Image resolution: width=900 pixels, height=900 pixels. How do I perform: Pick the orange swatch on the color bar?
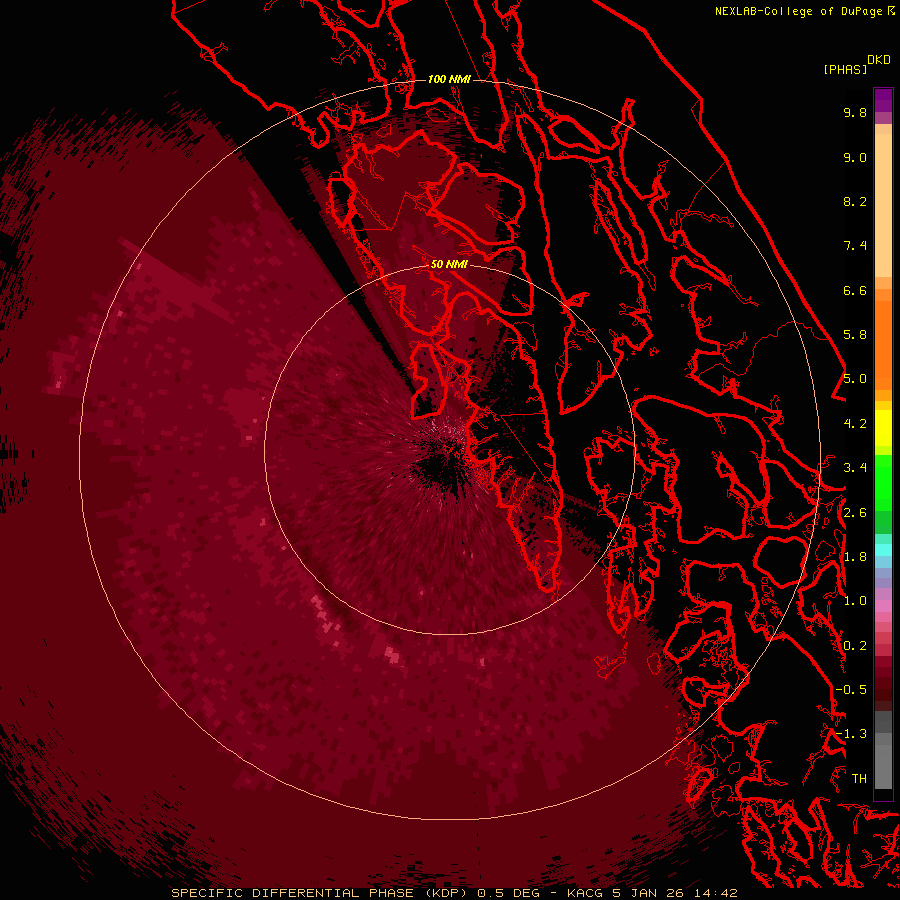(883, 344)
